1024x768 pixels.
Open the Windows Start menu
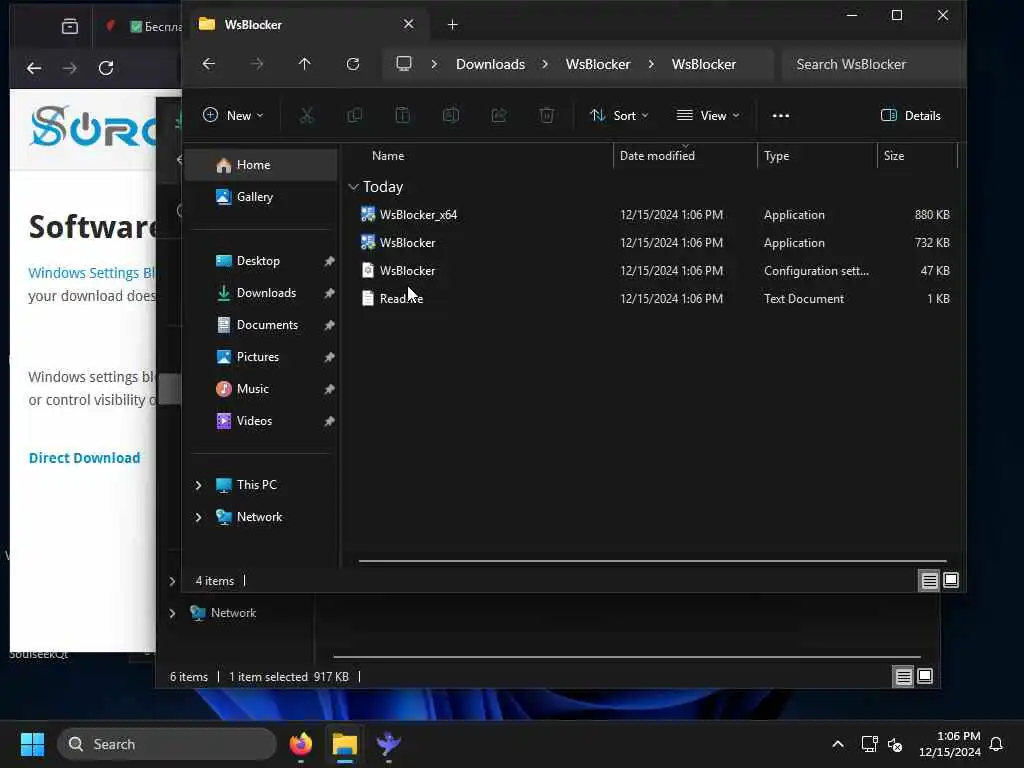tap(32, 744)
